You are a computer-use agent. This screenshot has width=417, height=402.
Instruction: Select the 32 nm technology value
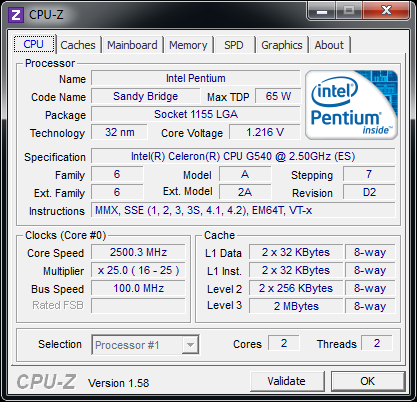[119, 132]
